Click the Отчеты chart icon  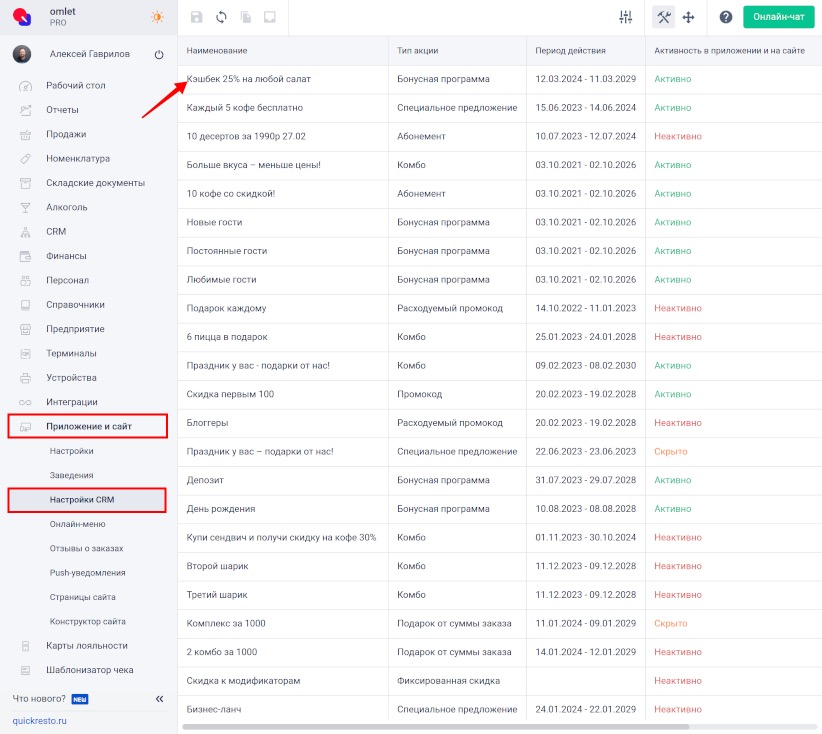pyautogui.click(x=25, y=110)
